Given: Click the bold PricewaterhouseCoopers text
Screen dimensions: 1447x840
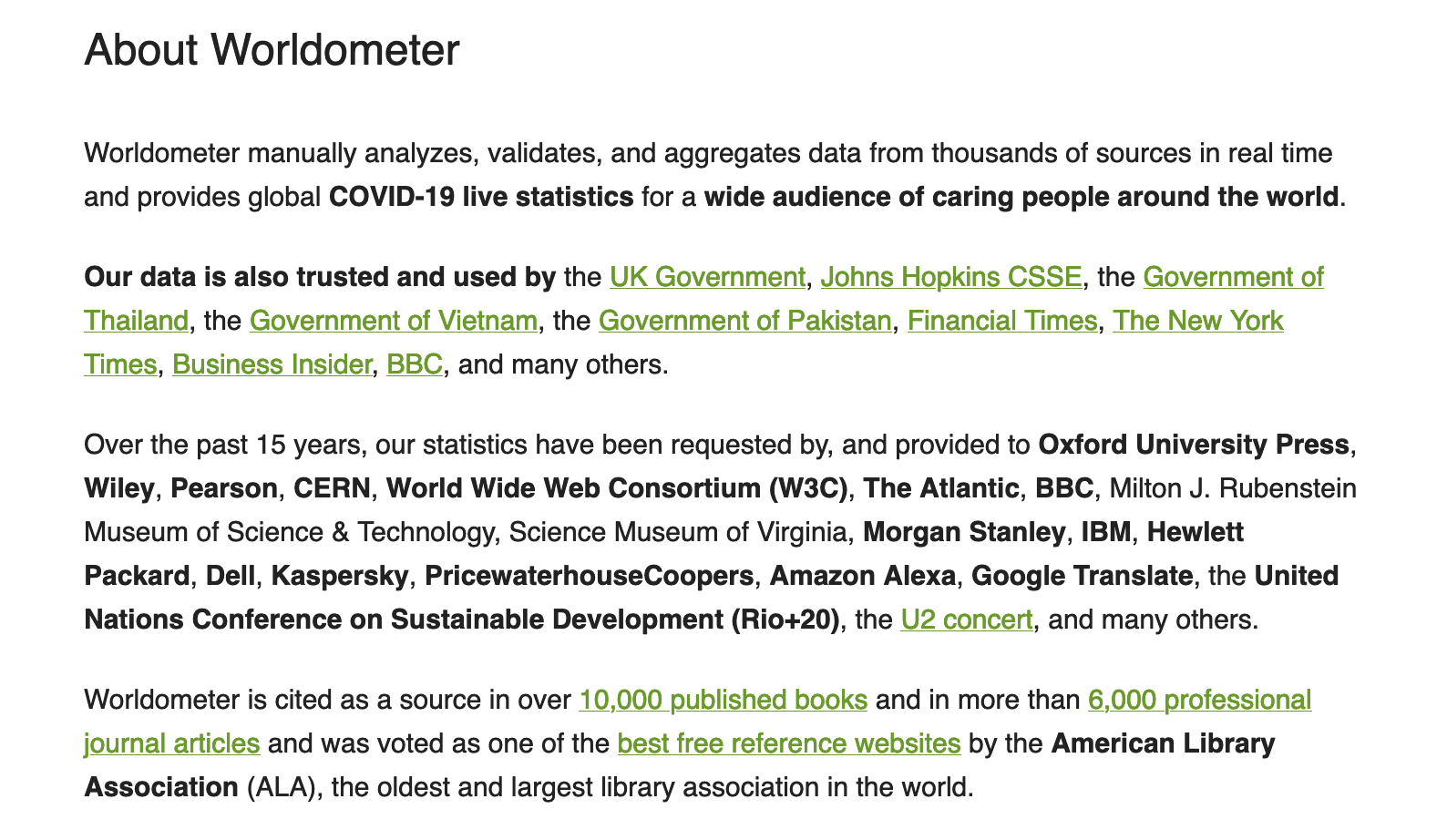Looking at the screenshot, I should click(x=589, y=576).
